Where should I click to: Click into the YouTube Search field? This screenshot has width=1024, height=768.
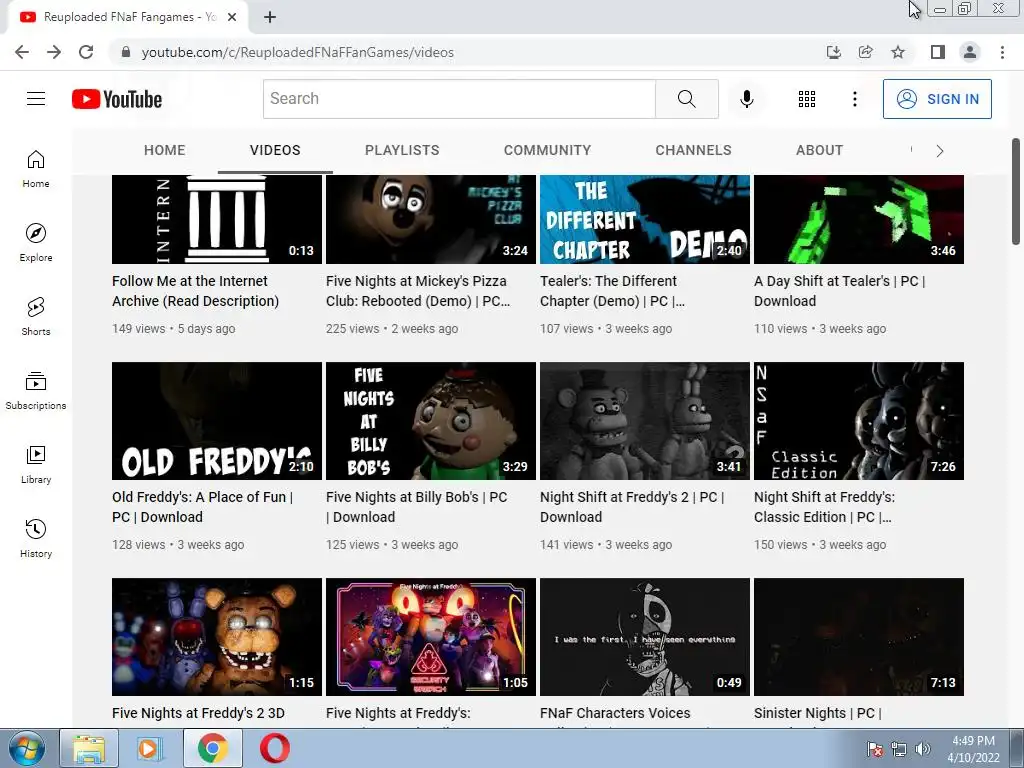click(459, 99)
